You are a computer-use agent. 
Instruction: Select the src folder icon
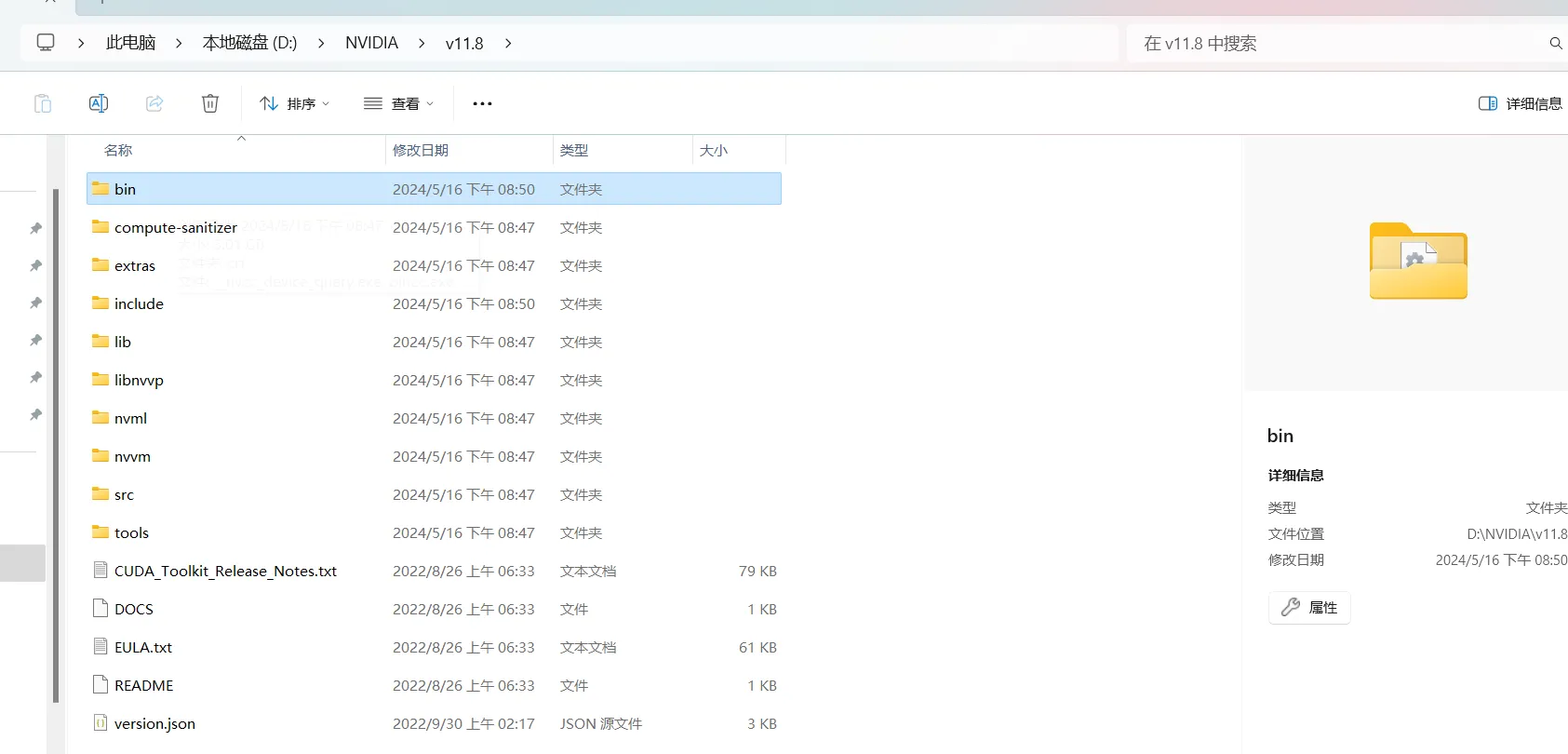point(101,493)
